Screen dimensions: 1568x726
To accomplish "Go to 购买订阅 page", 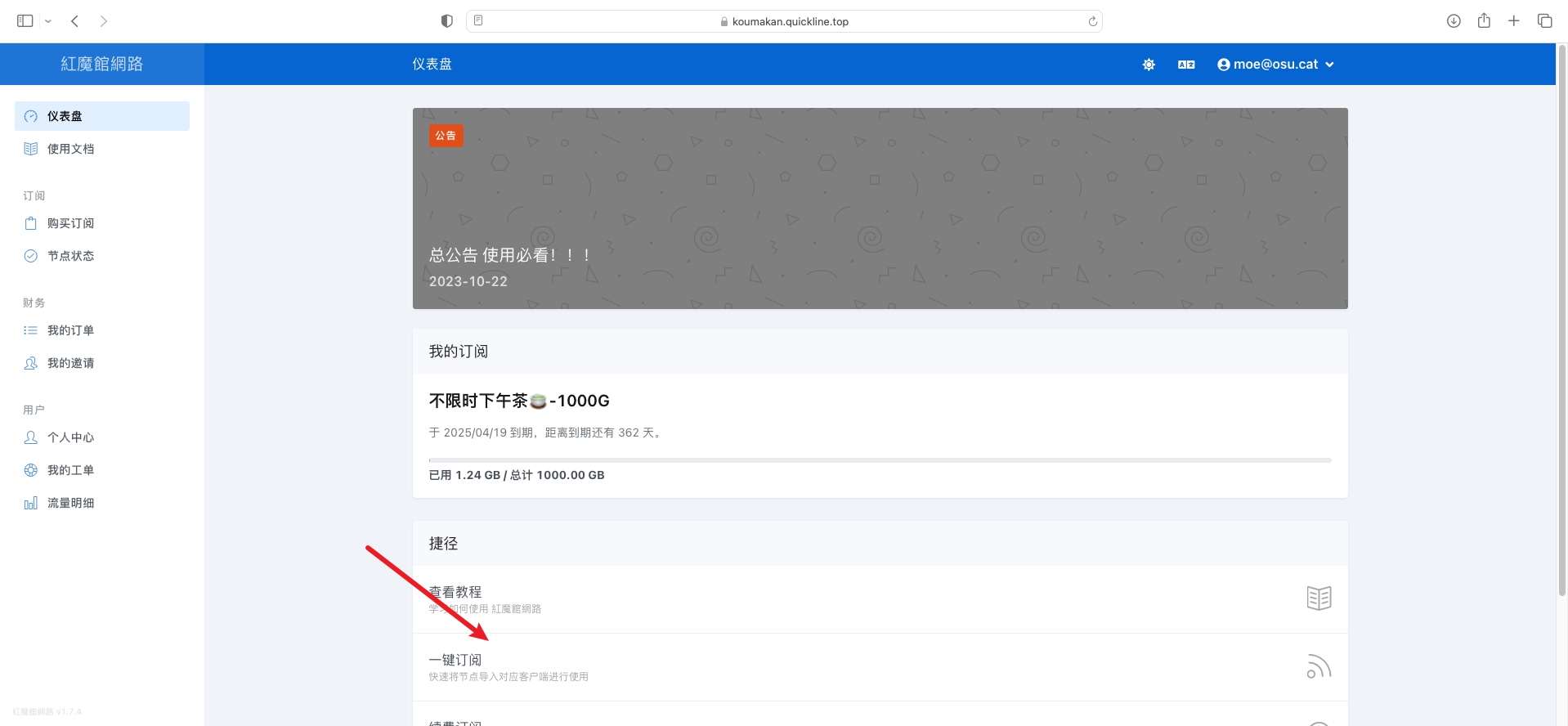I will 70,223.
